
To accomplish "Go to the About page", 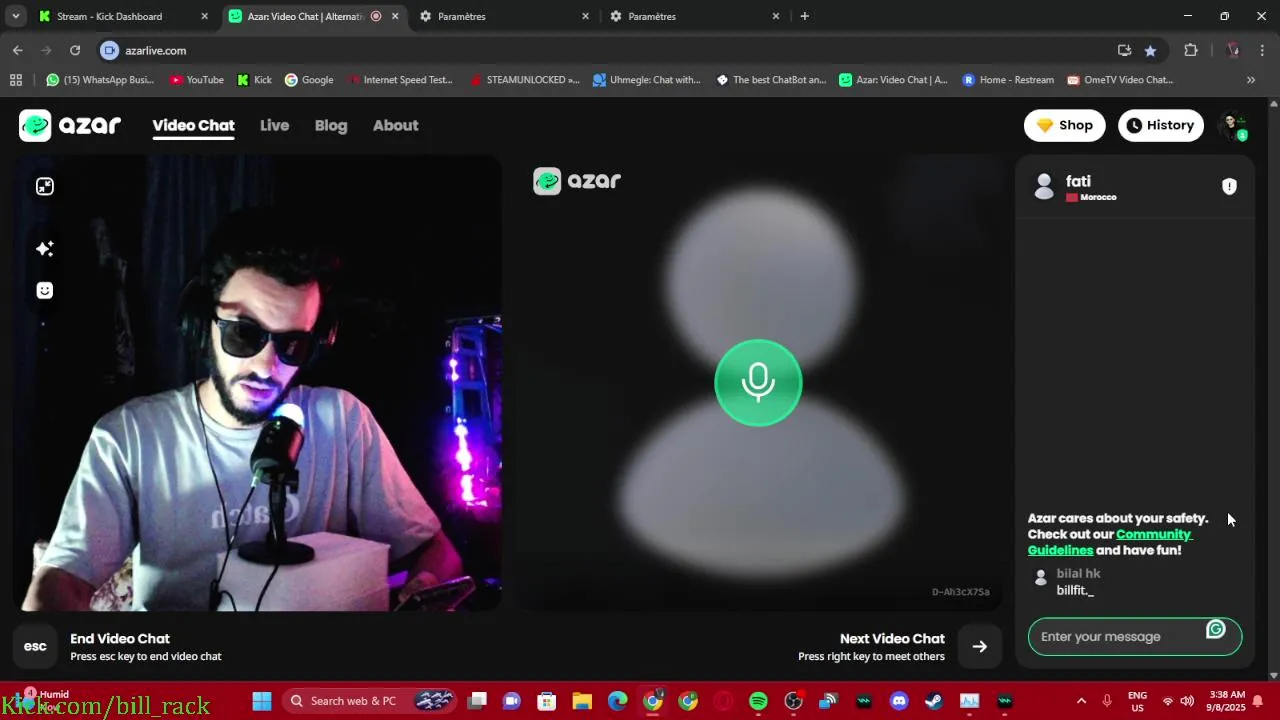I will tap(395, 125).
